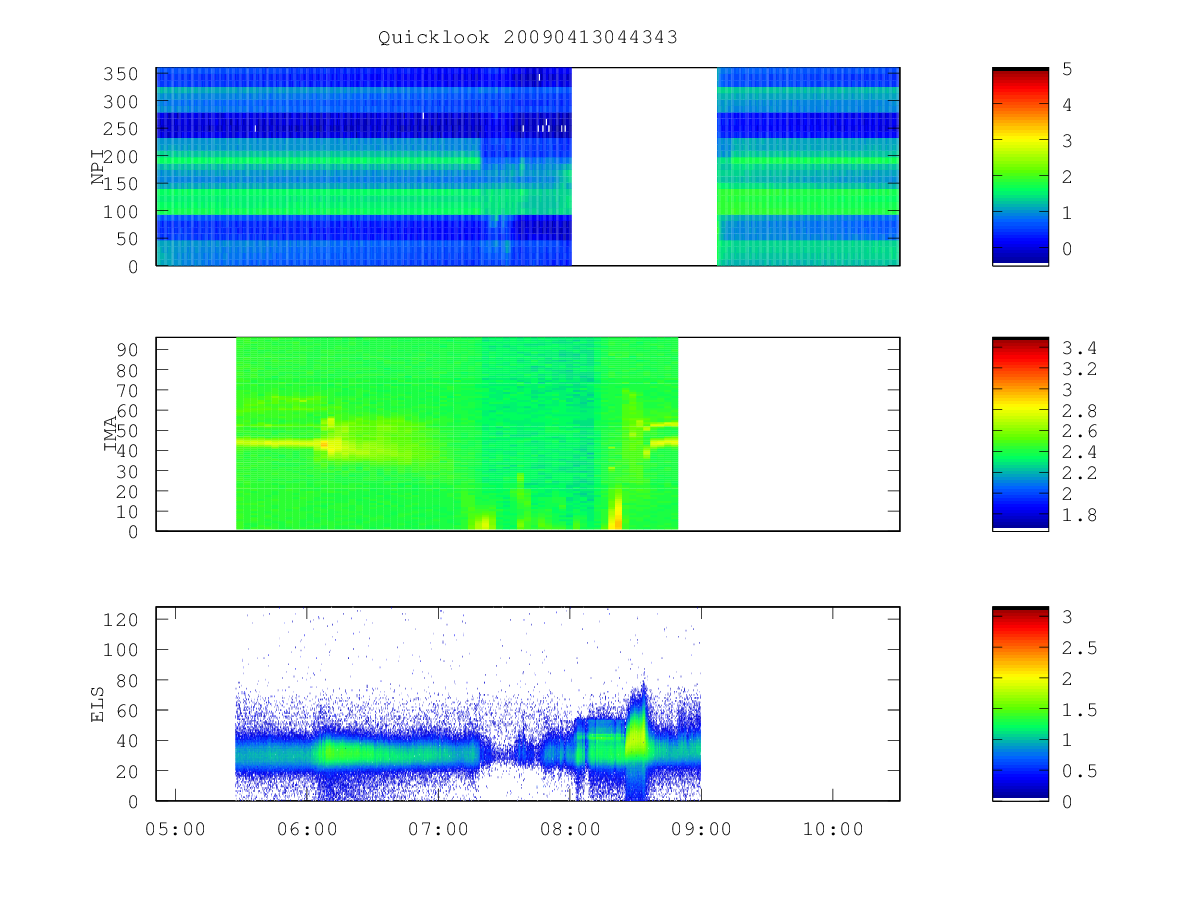Click the 300 tick on NPI axis
The image size is (1200, 900).
pos(121,102)
